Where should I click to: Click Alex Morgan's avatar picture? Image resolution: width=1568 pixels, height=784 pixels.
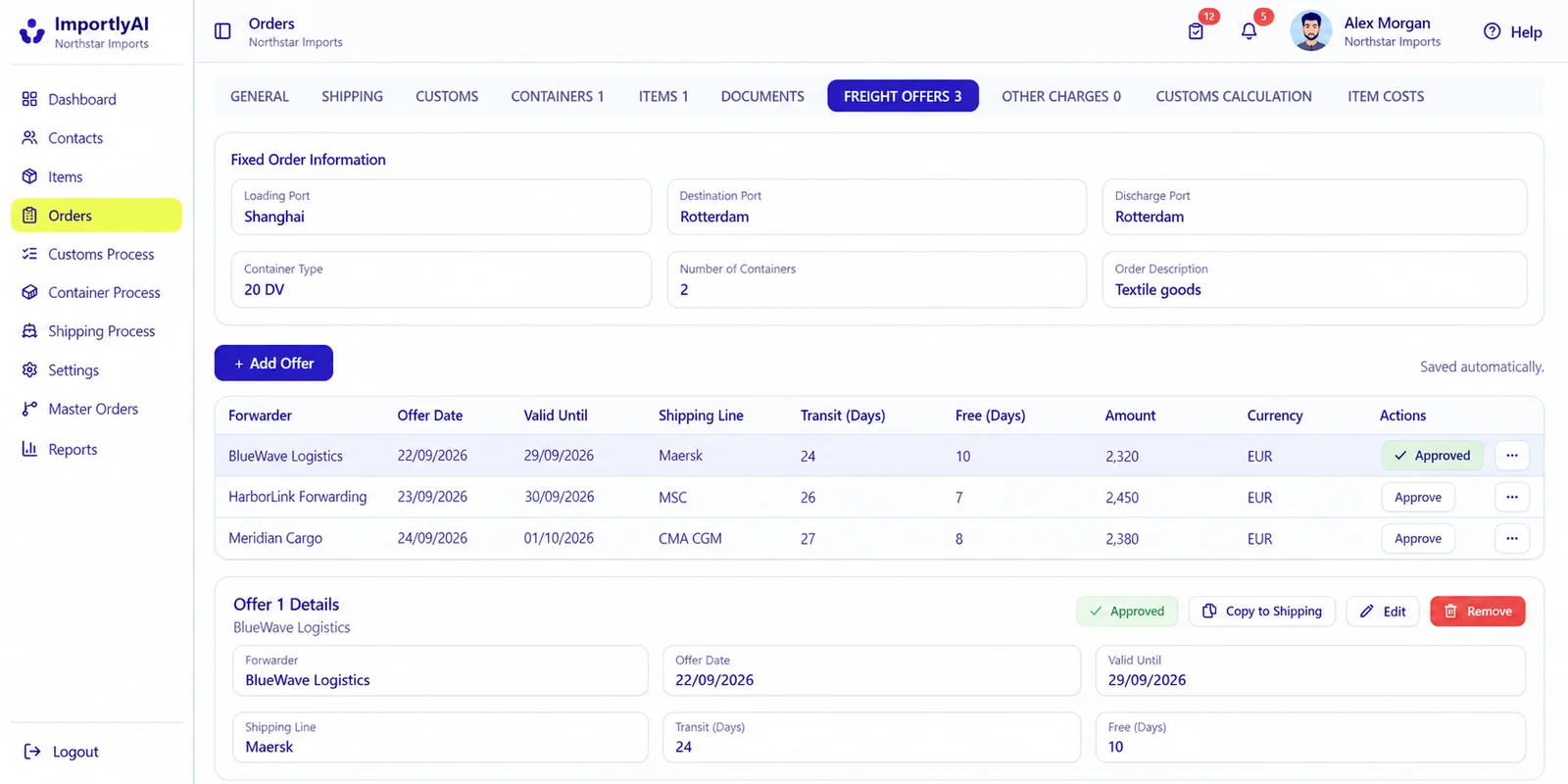click(1310, 31)
